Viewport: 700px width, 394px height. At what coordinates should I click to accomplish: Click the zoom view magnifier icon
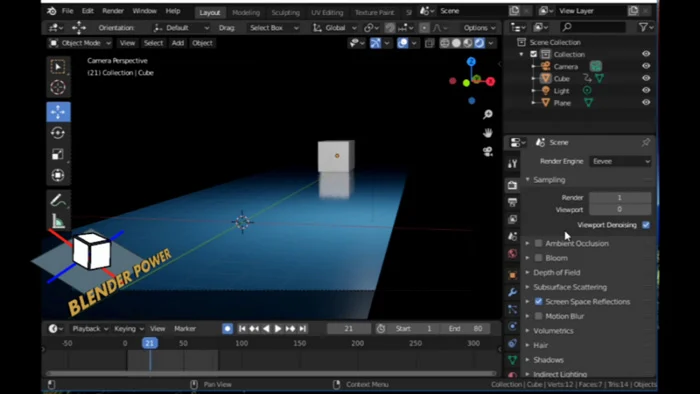[x=488, y=115]
